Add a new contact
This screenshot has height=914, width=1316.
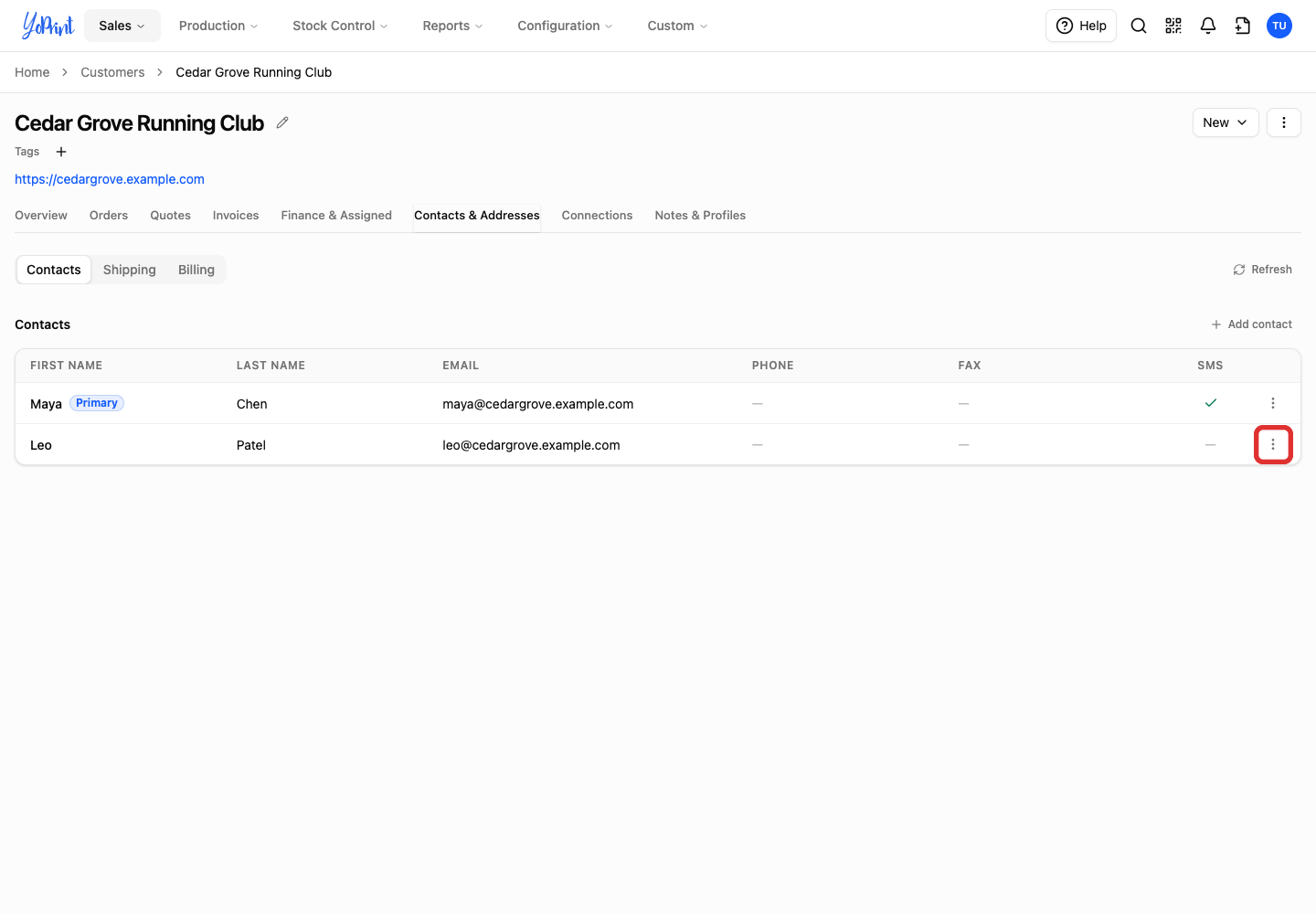coord(1251,324)
